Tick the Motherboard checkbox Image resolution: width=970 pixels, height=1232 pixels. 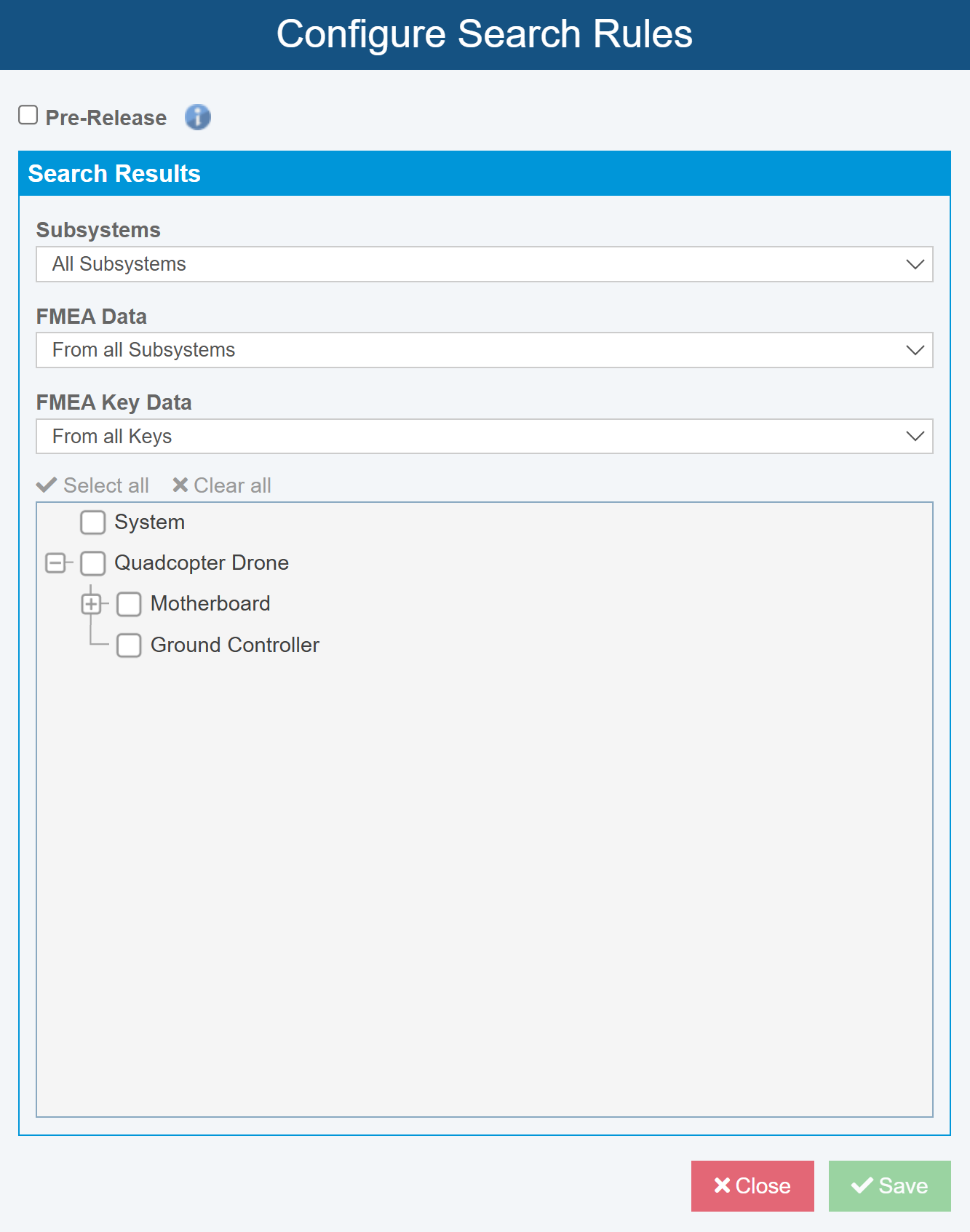coord(129,604)
